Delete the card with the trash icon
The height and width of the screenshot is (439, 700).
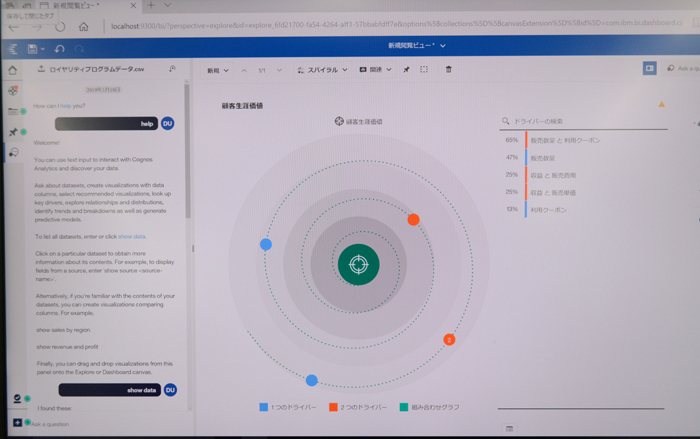[x=449, y=69]
